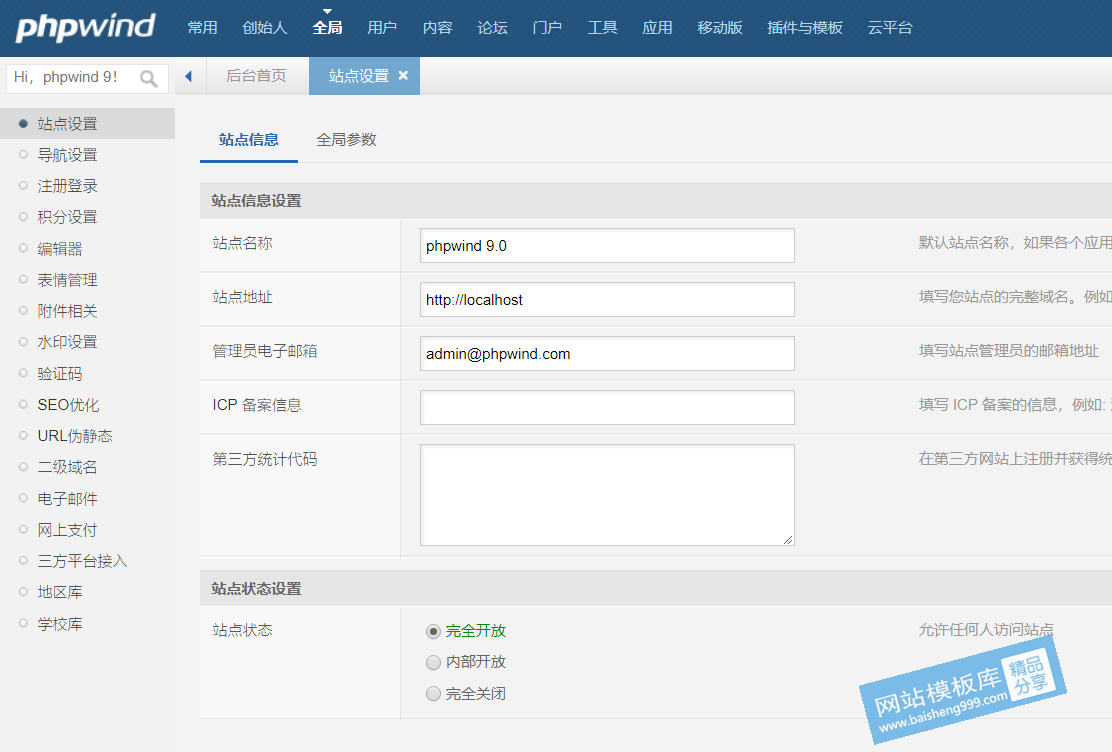Open the 内容 top menu

438,28
